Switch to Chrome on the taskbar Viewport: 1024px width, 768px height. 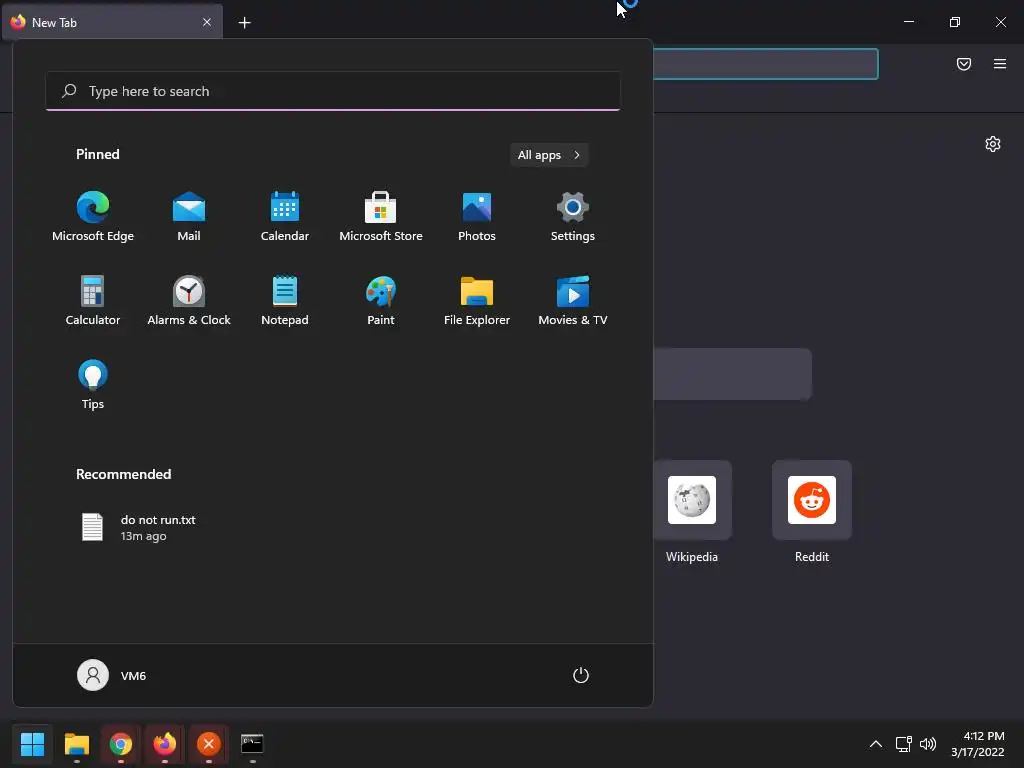(121, 744)
